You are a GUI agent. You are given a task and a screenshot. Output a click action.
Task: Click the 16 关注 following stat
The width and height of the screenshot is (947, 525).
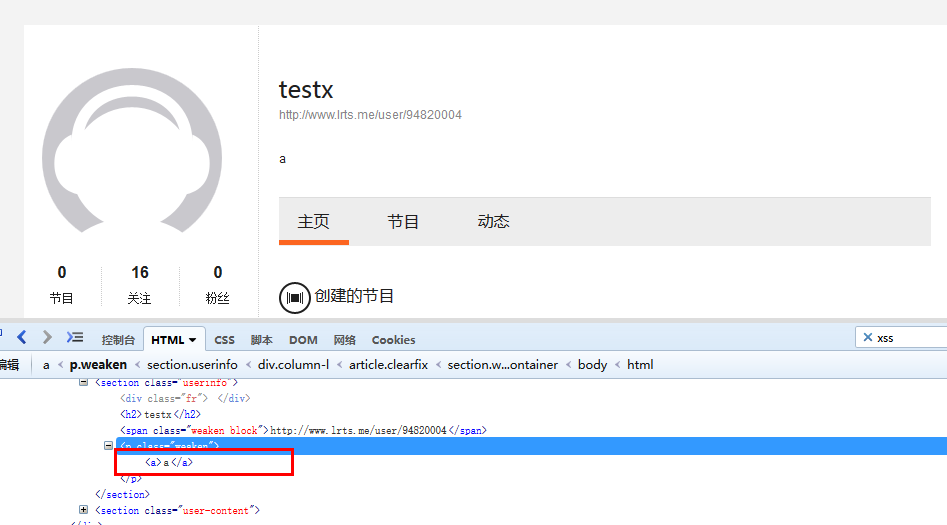[140, 284]
